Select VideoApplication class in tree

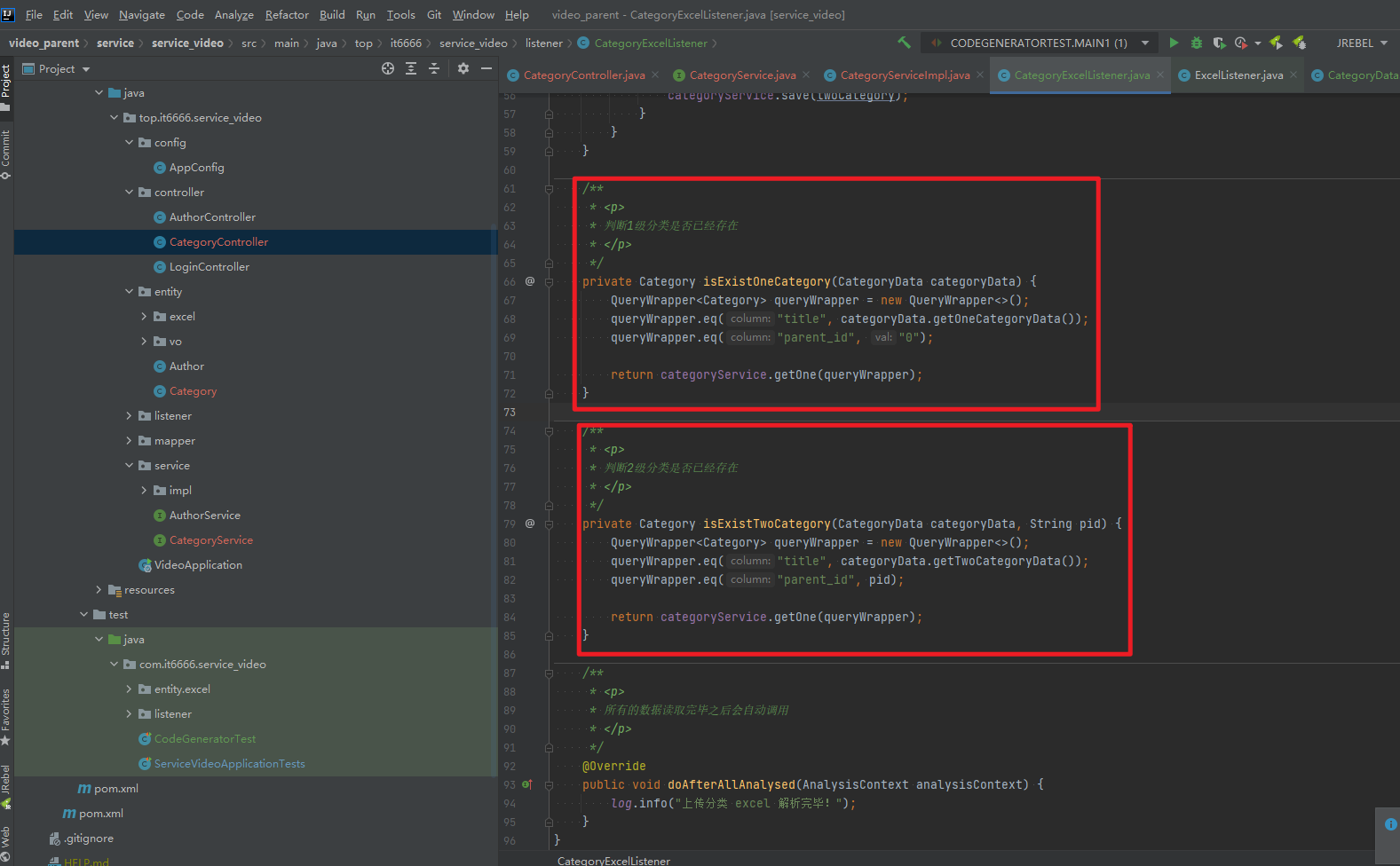click(x=198, y=564)
